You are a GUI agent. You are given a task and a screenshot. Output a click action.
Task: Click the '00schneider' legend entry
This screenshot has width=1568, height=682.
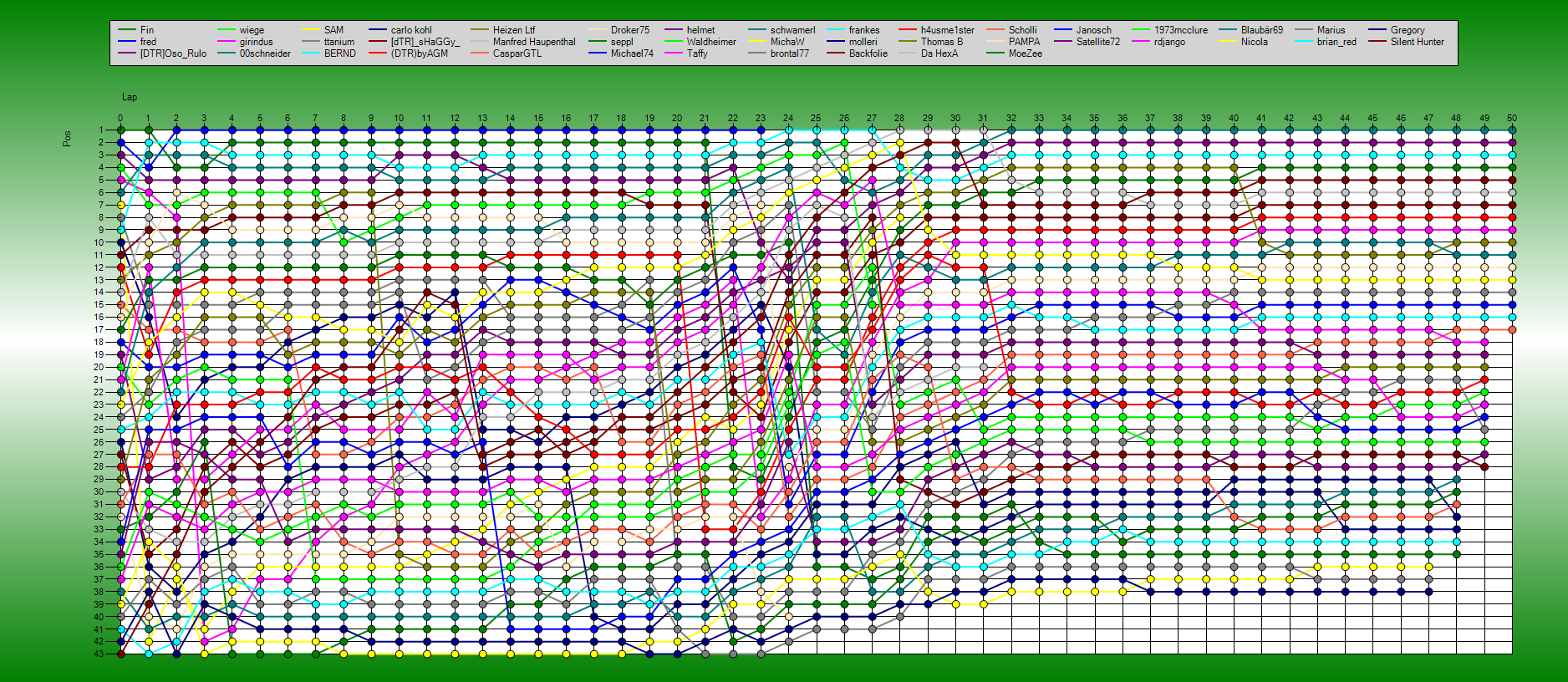tap(254, 53)
